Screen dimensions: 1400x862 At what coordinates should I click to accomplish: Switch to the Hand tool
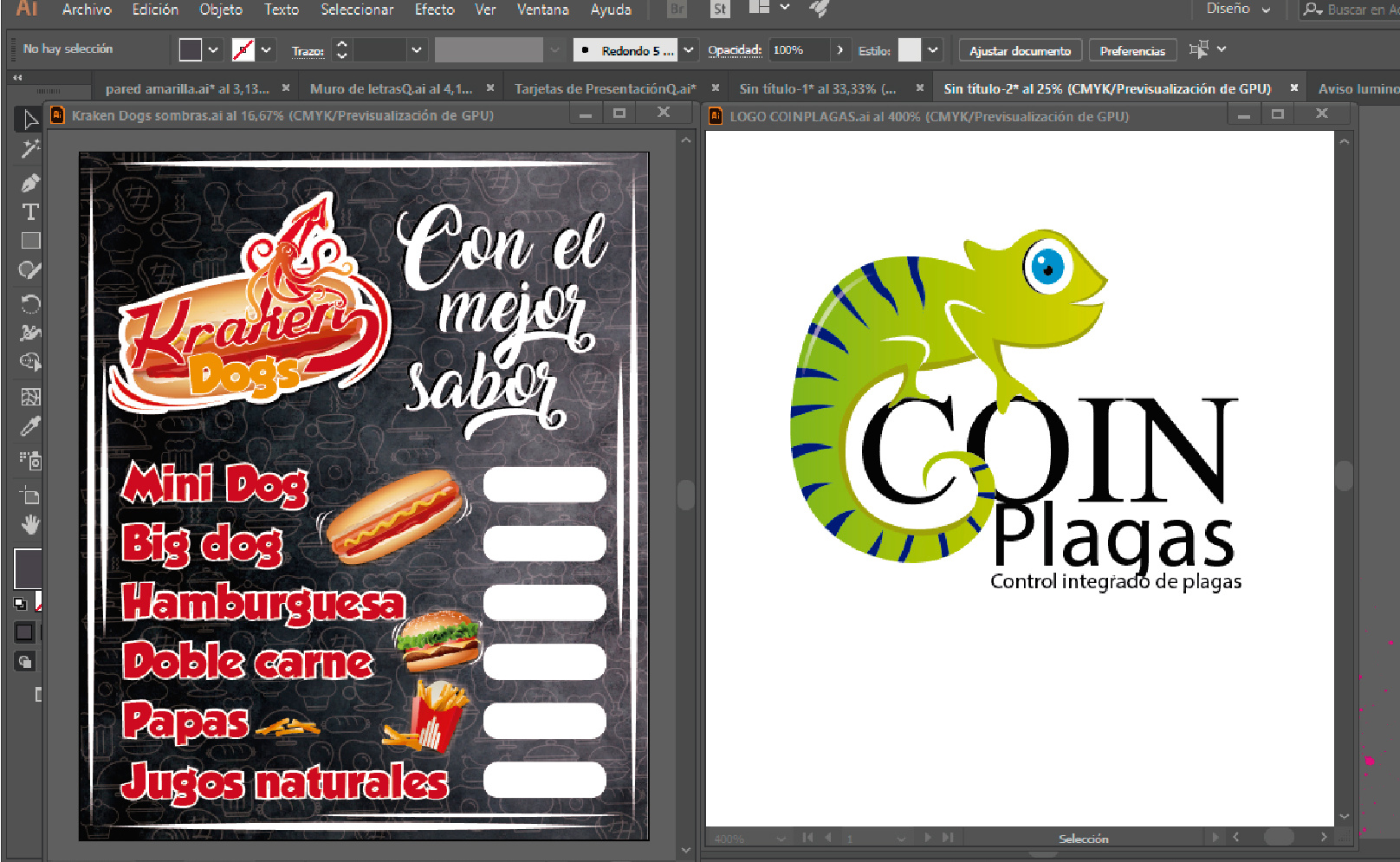(x=30, y=525)
